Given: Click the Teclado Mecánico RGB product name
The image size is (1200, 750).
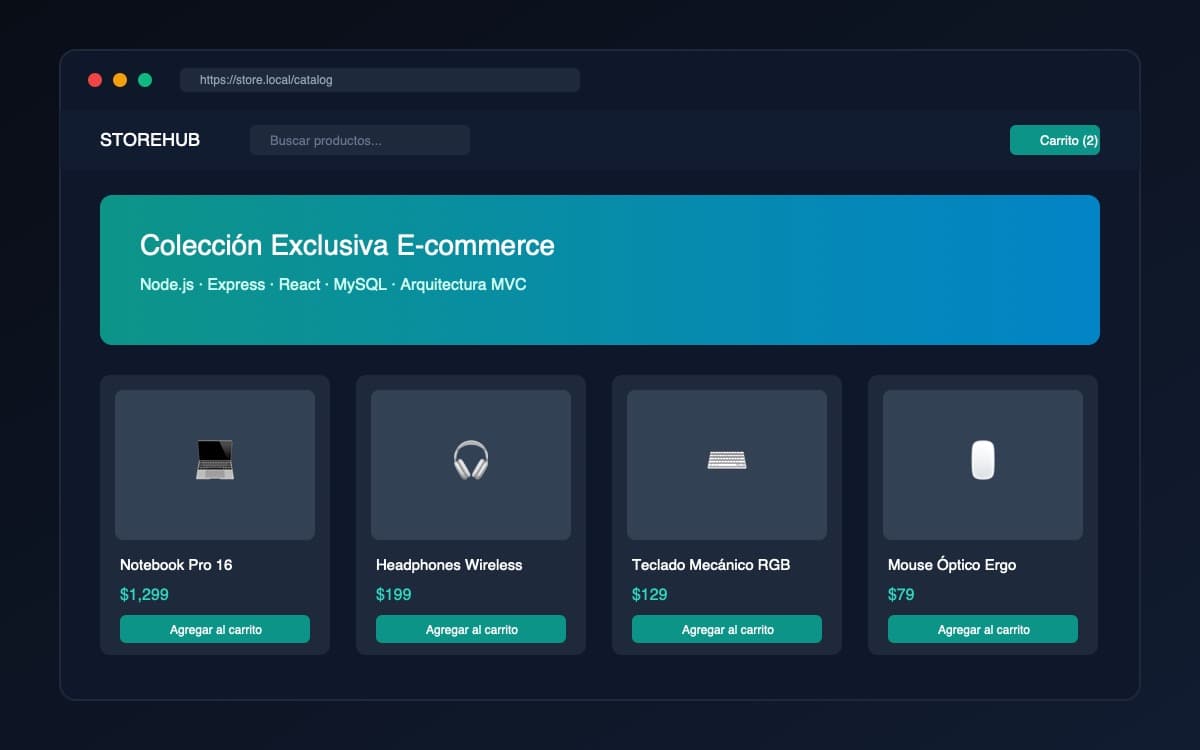Looking at the screenshot, I should tap(711, 565).
